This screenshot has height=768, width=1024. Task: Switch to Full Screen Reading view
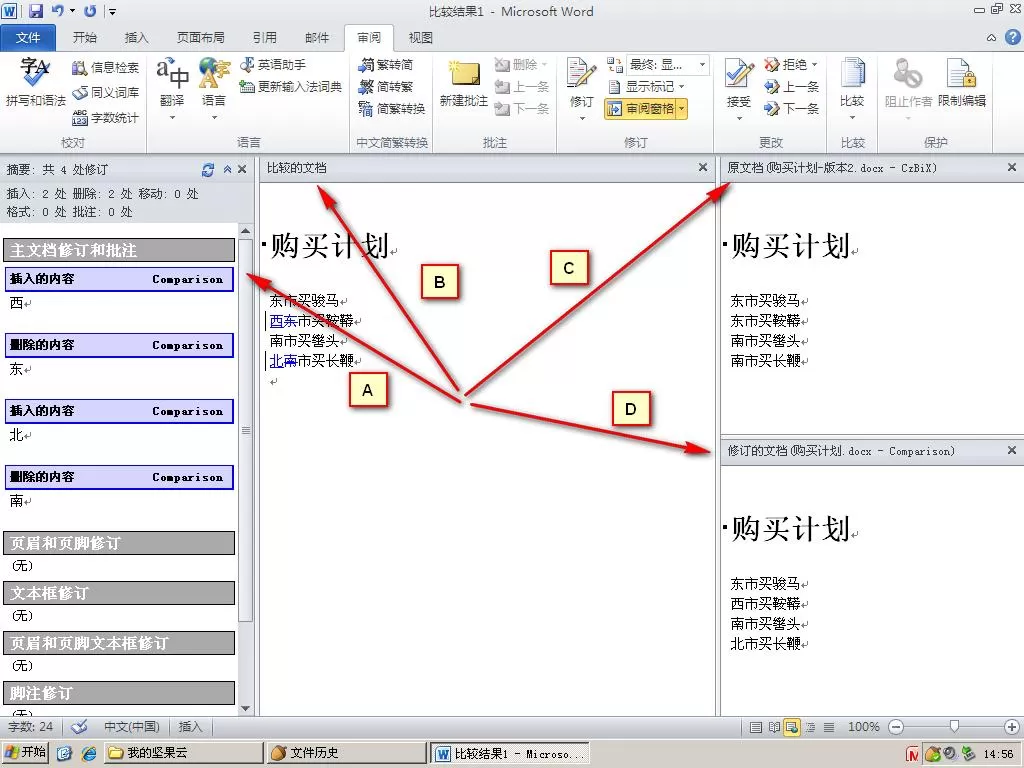coord(774,727)
